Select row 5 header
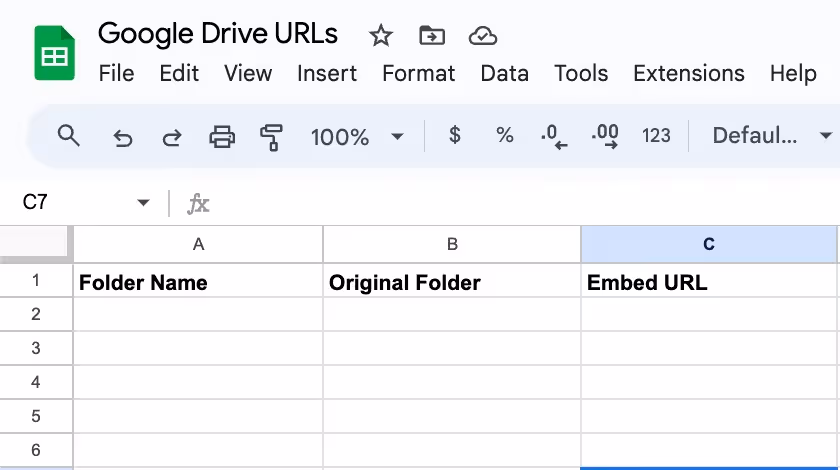The image size is (840, 470). pyautogui.click(x=36, y=416)
